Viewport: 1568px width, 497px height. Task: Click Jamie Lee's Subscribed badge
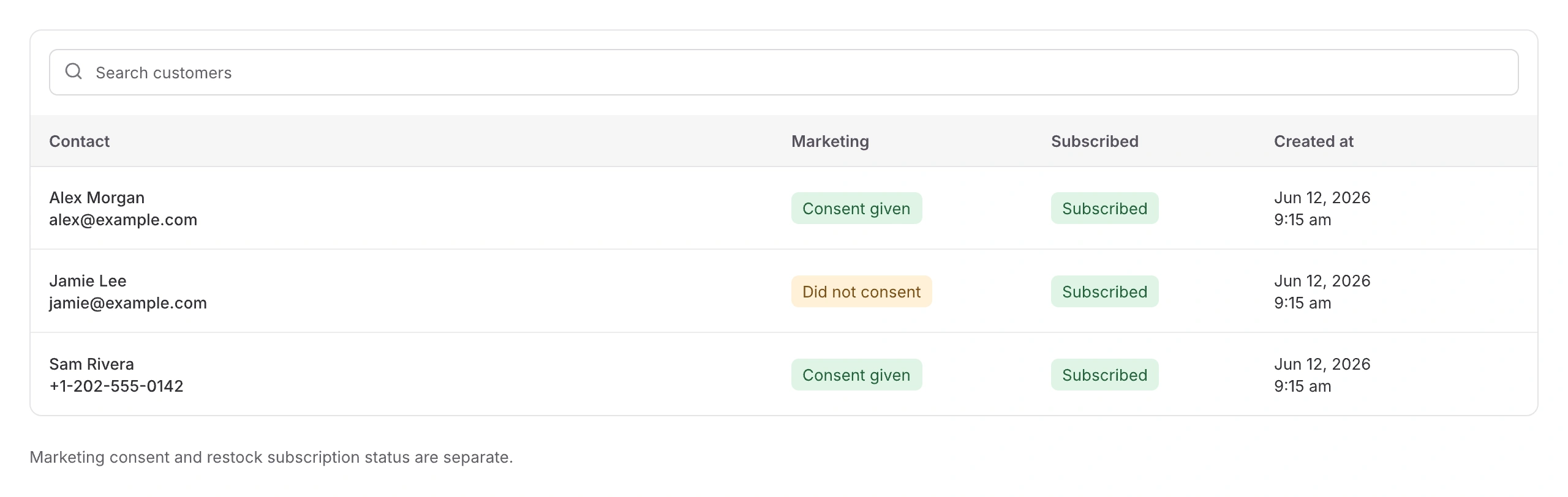tap(1104, 291)
